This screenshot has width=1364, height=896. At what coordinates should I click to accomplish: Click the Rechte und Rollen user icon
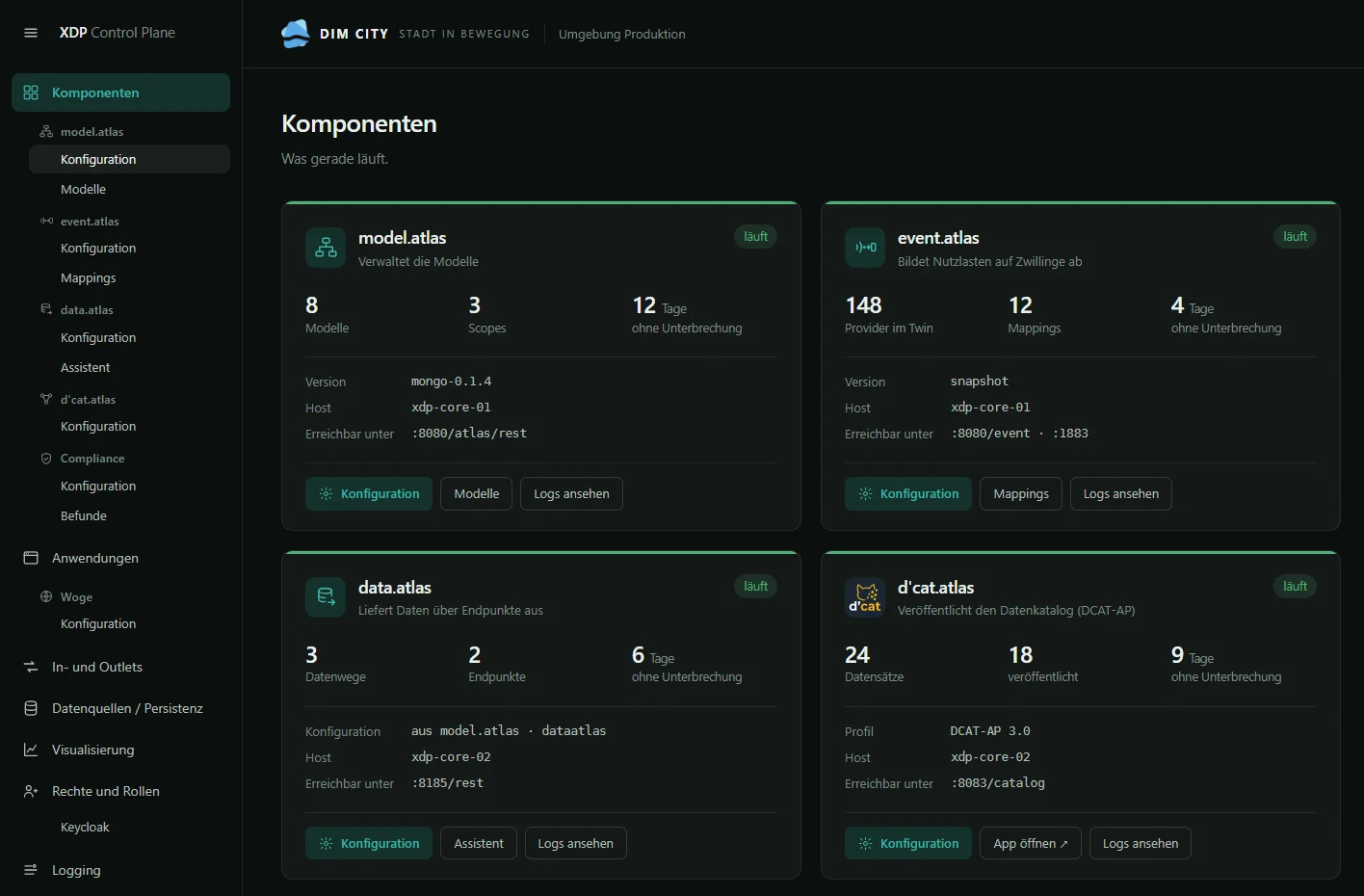(31, 791)
